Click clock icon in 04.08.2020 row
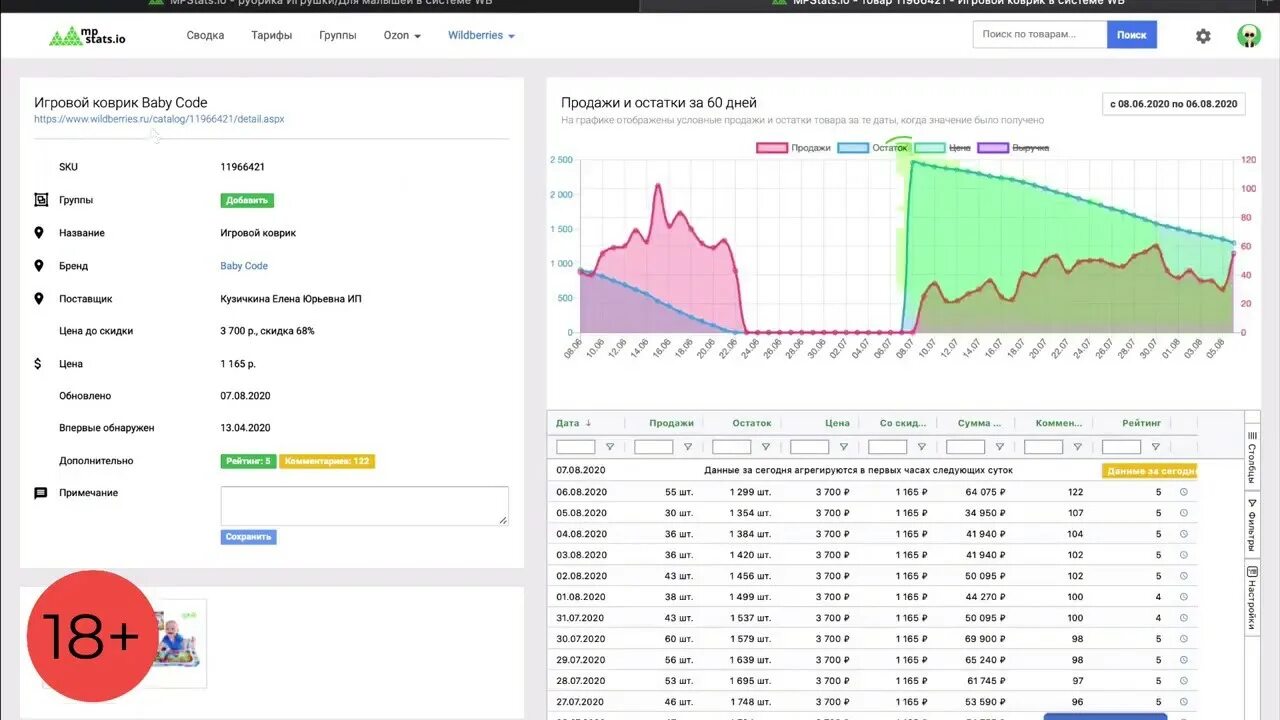This screenshot has width=1280, height=720. tap(1184, 534)
